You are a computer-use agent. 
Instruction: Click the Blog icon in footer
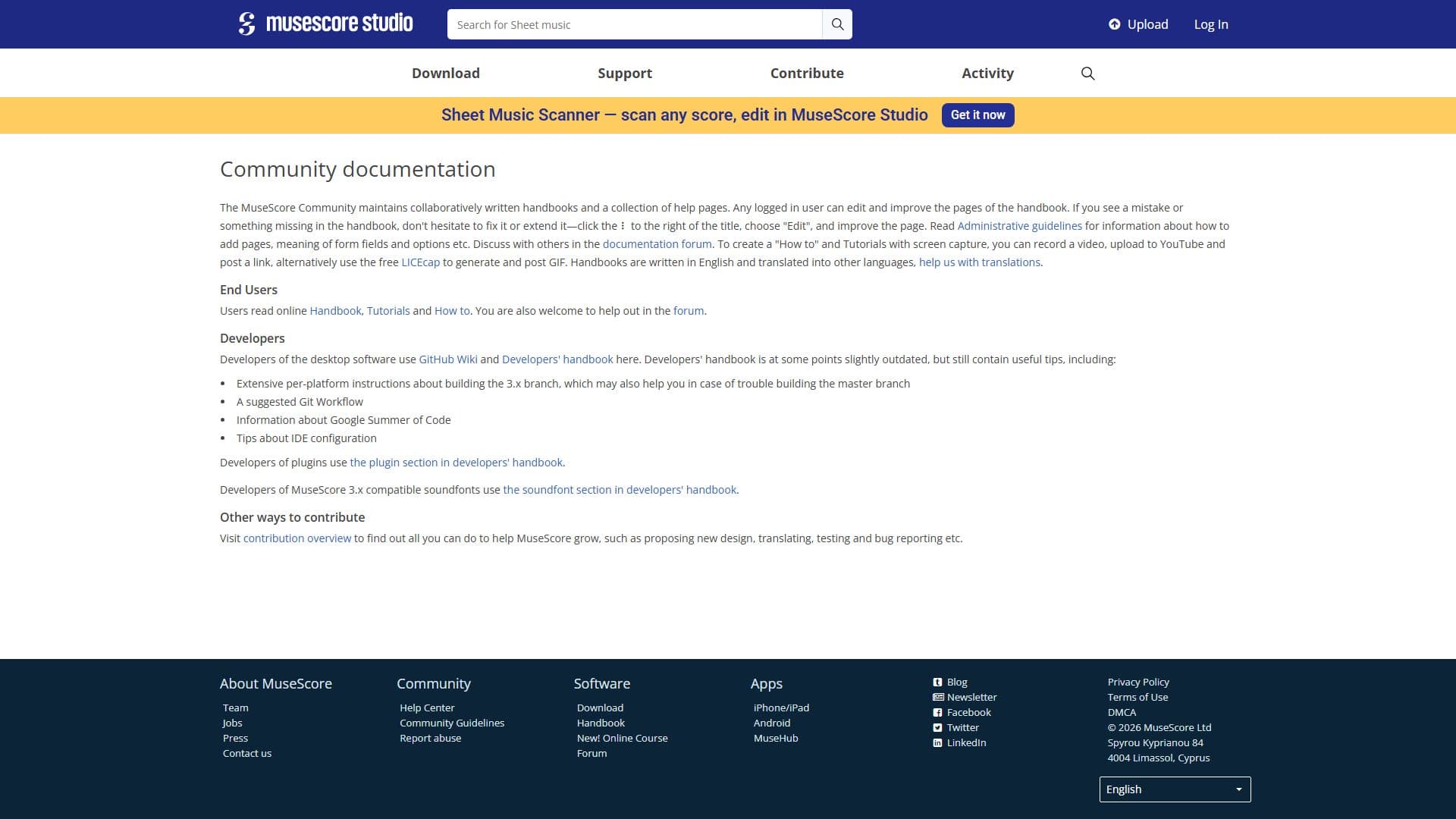937,682
